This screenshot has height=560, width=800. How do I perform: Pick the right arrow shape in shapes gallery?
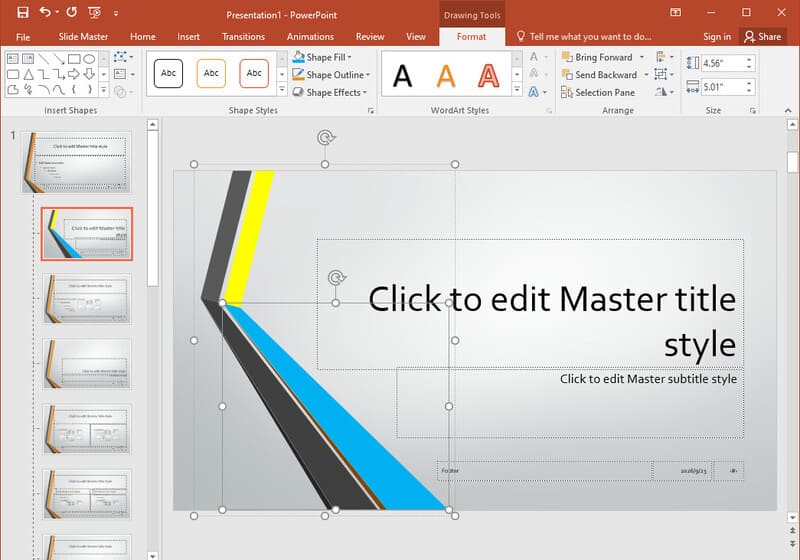[74, 74]
